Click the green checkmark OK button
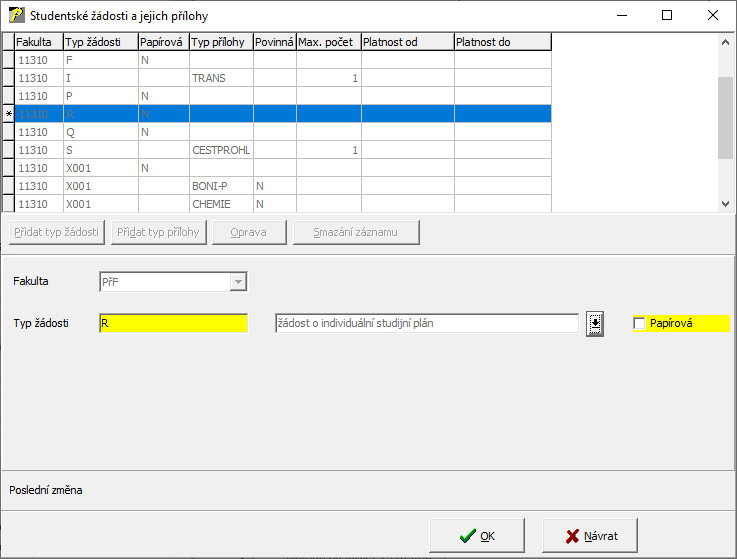737x559 pixels. (477, 535)
